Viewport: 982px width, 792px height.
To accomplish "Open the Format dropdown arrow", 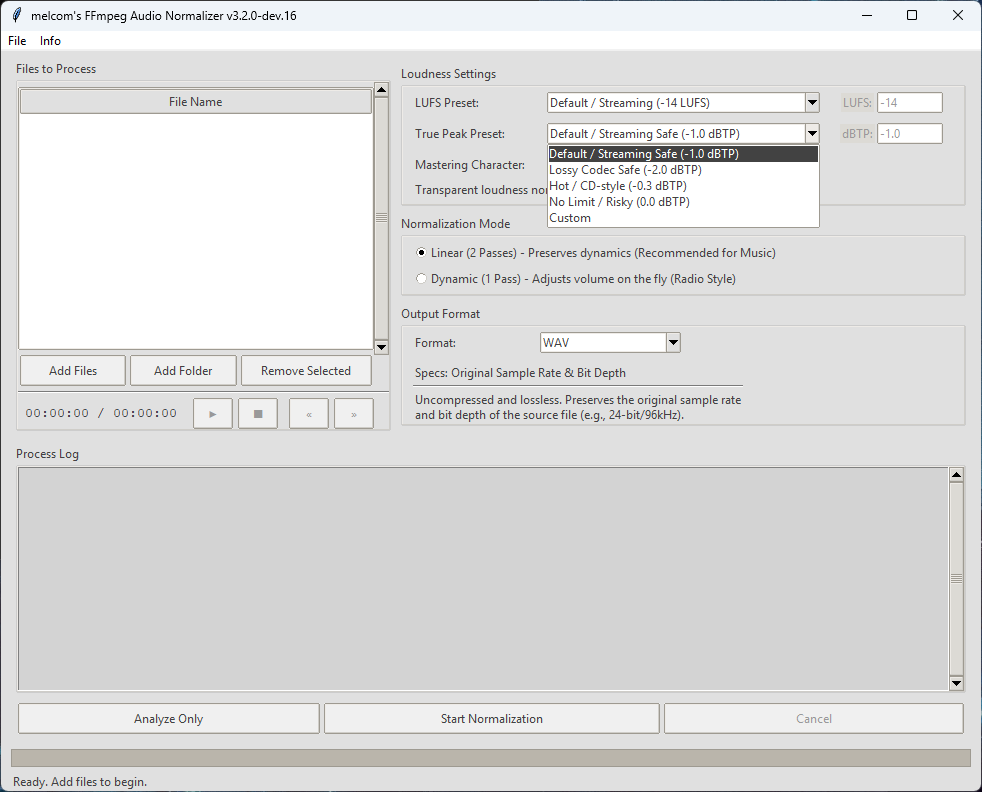I will [673, 342].
